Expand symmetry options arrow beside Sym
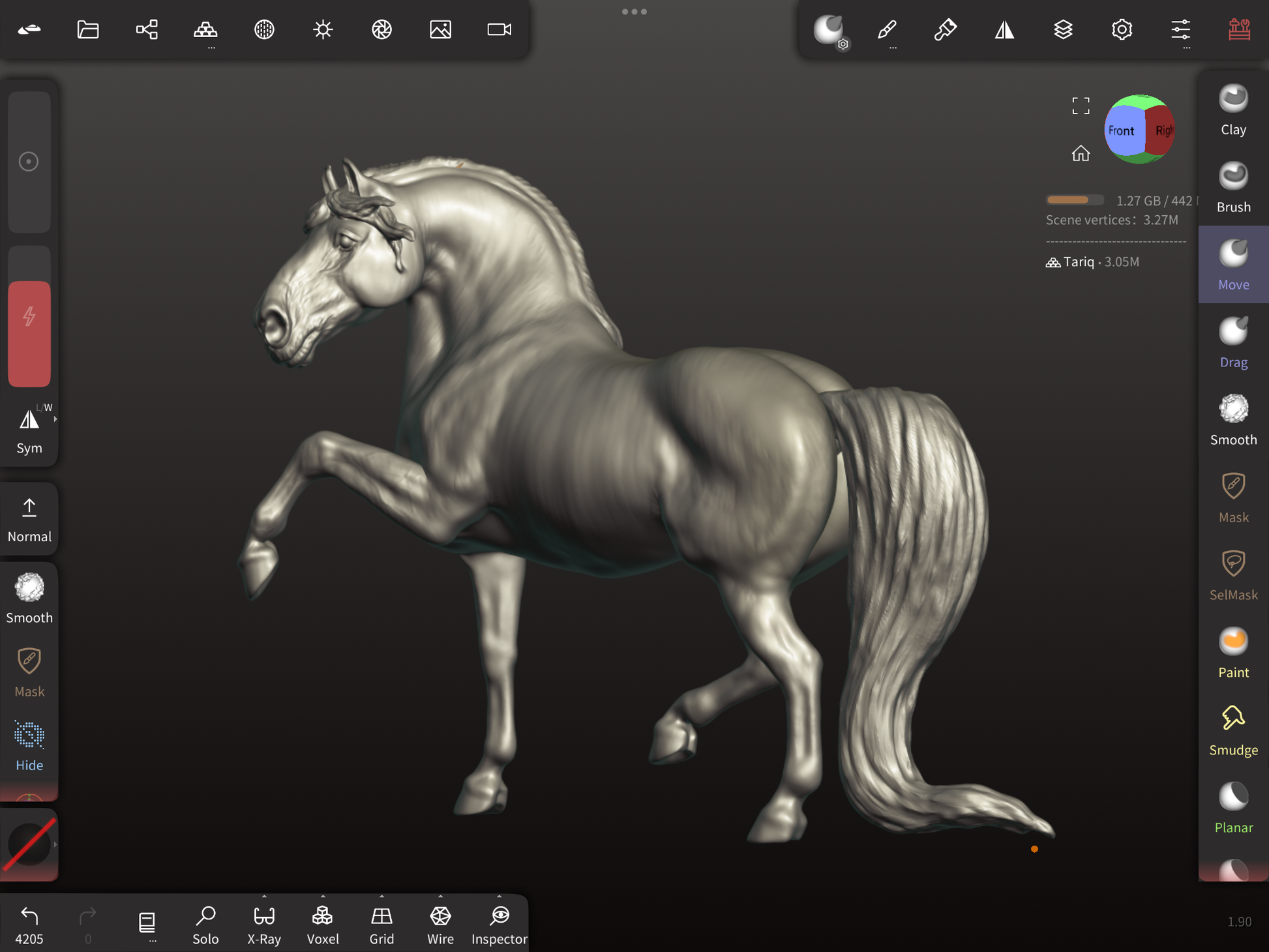The image size is (1269, 952). (x=55, y=419)
